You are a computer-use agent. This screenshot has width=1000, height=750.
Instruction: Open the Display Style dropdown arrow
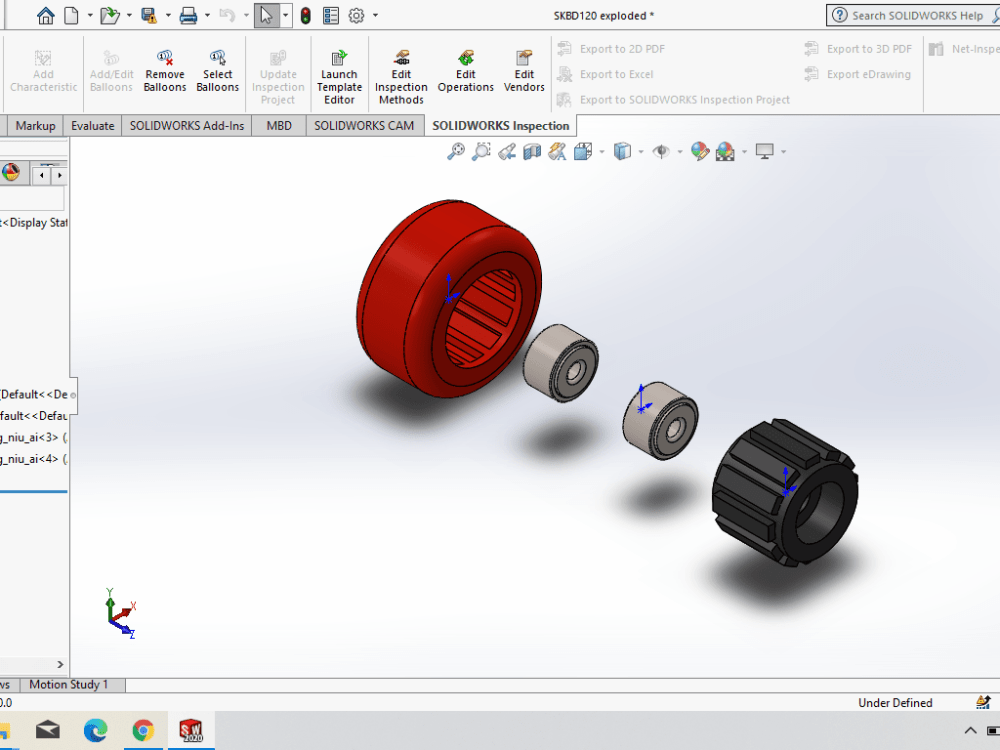(640, 151)
